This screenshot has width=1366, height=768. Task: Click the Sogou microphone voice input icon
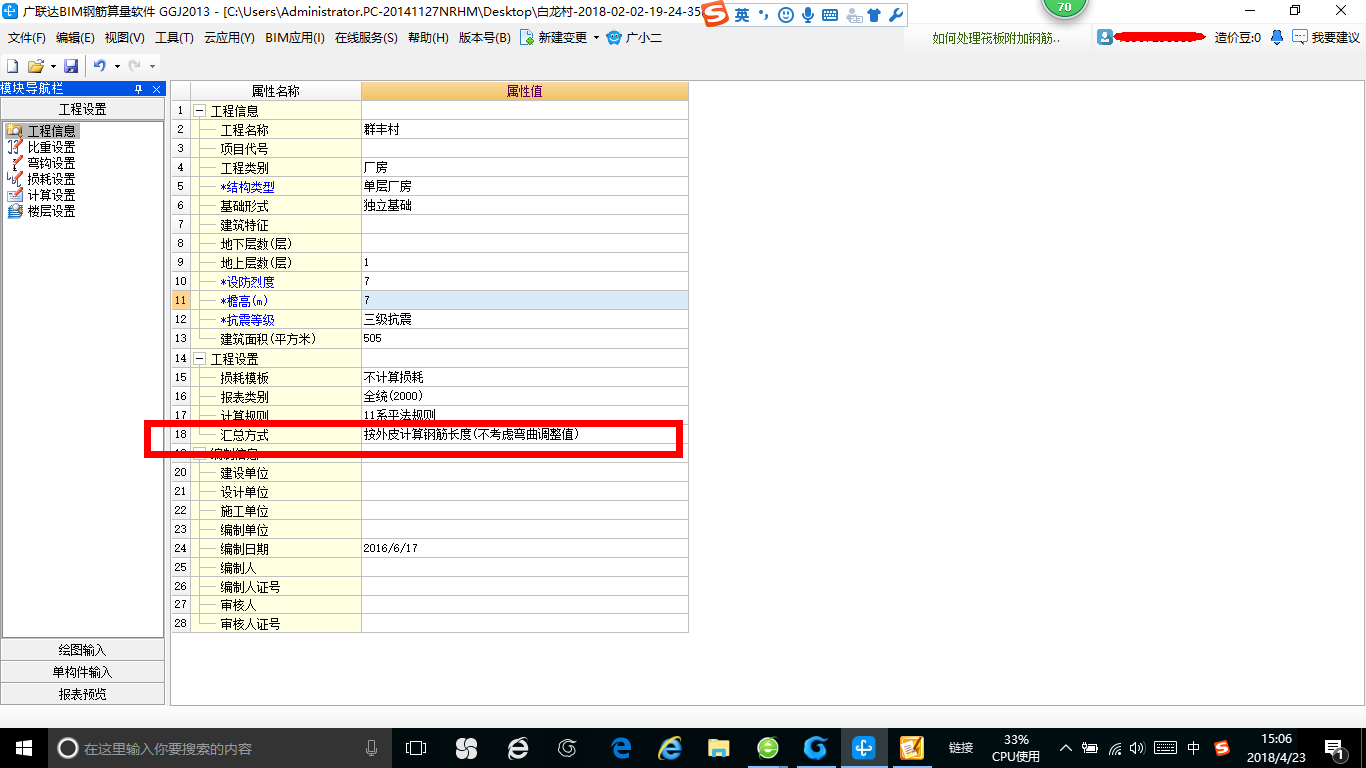click(x=808, y=15)
